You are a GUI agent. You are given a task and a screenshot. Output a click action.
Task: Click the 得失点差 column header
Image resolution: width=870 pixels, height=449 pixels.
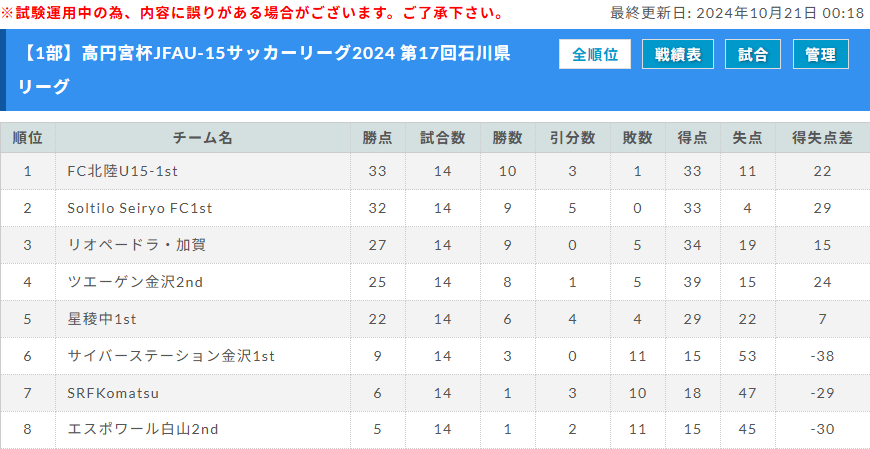tap(822, 138)
